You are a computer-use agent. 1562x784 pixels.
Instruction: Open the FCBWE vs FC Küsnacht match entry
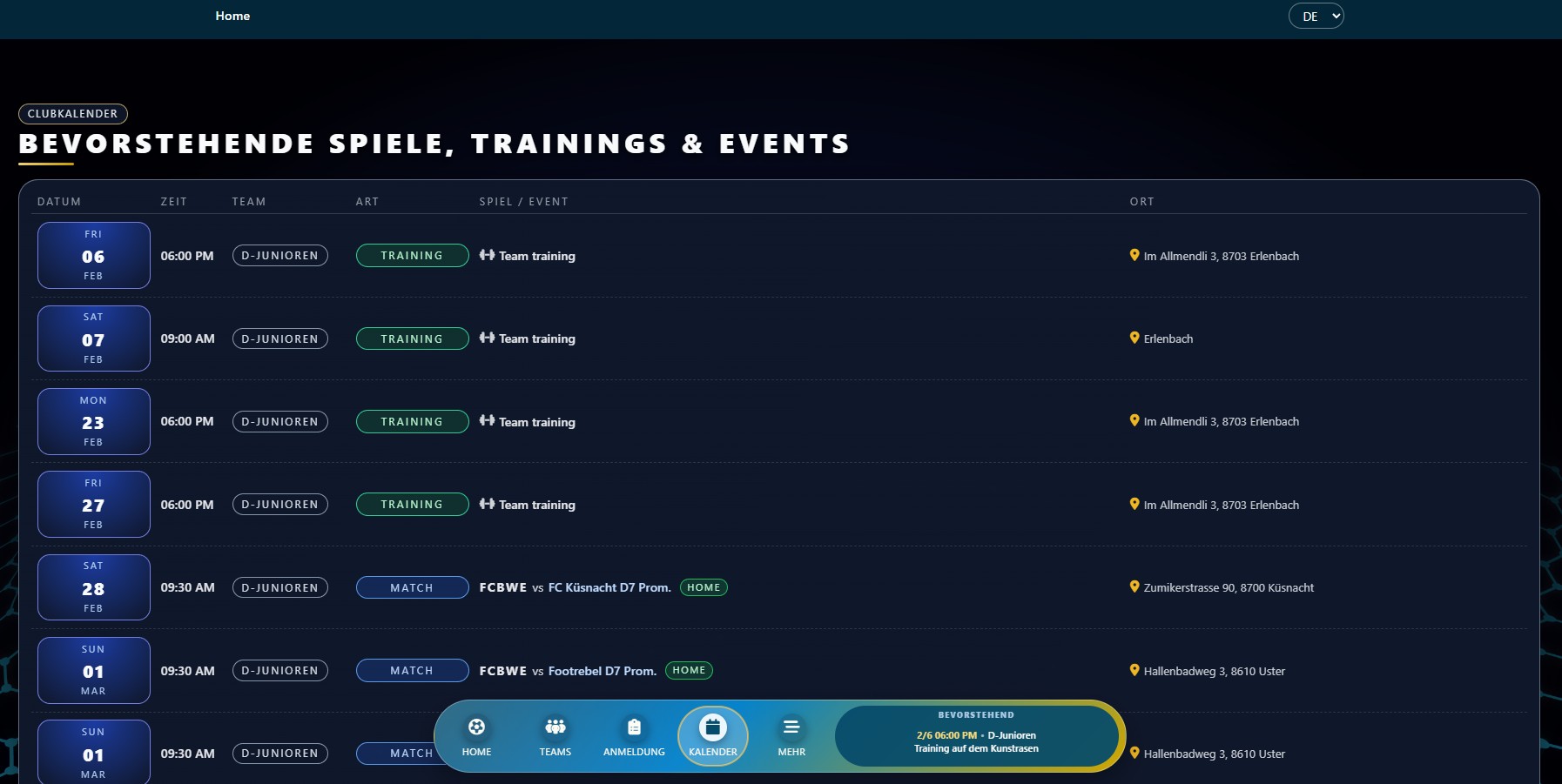575,587
